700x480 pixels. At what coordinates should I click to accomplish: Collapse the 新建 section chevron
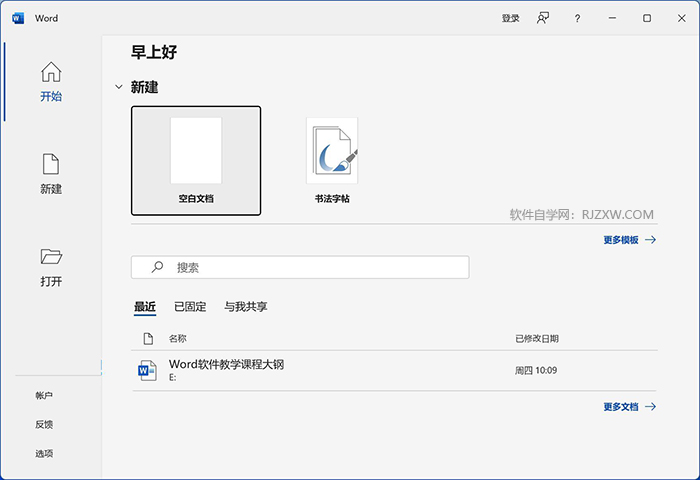coord(119,87)
